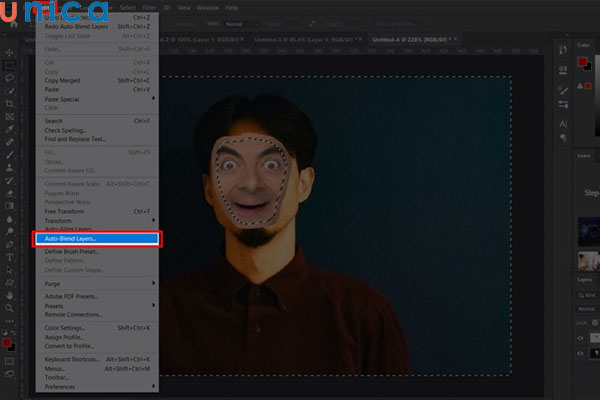Image resolution: width=600 pixels, height=400 pixels.
Task: Select the Eyedropper tool
Action: 9,128
